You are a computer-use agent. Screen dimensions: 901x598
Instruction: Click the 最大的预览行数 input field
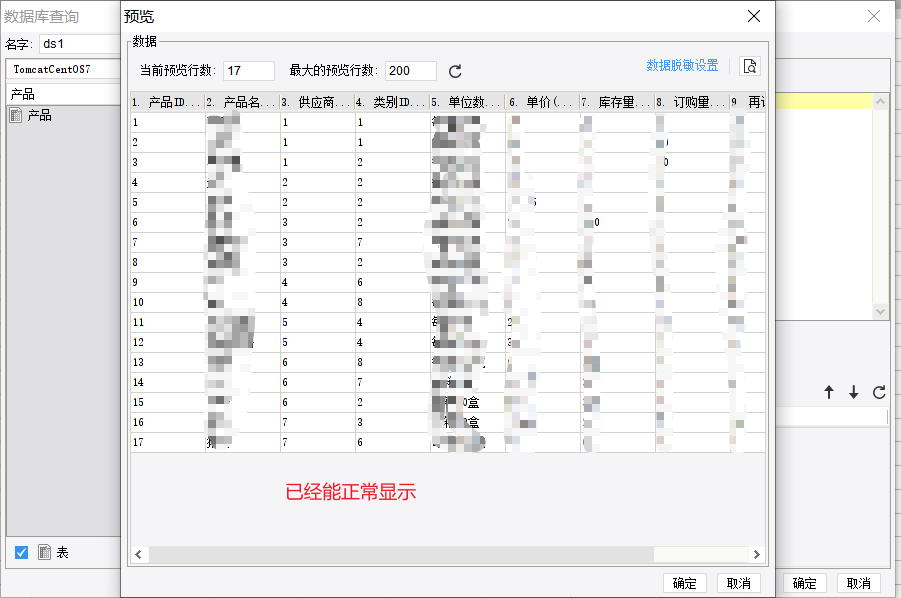tap(411, 71)
